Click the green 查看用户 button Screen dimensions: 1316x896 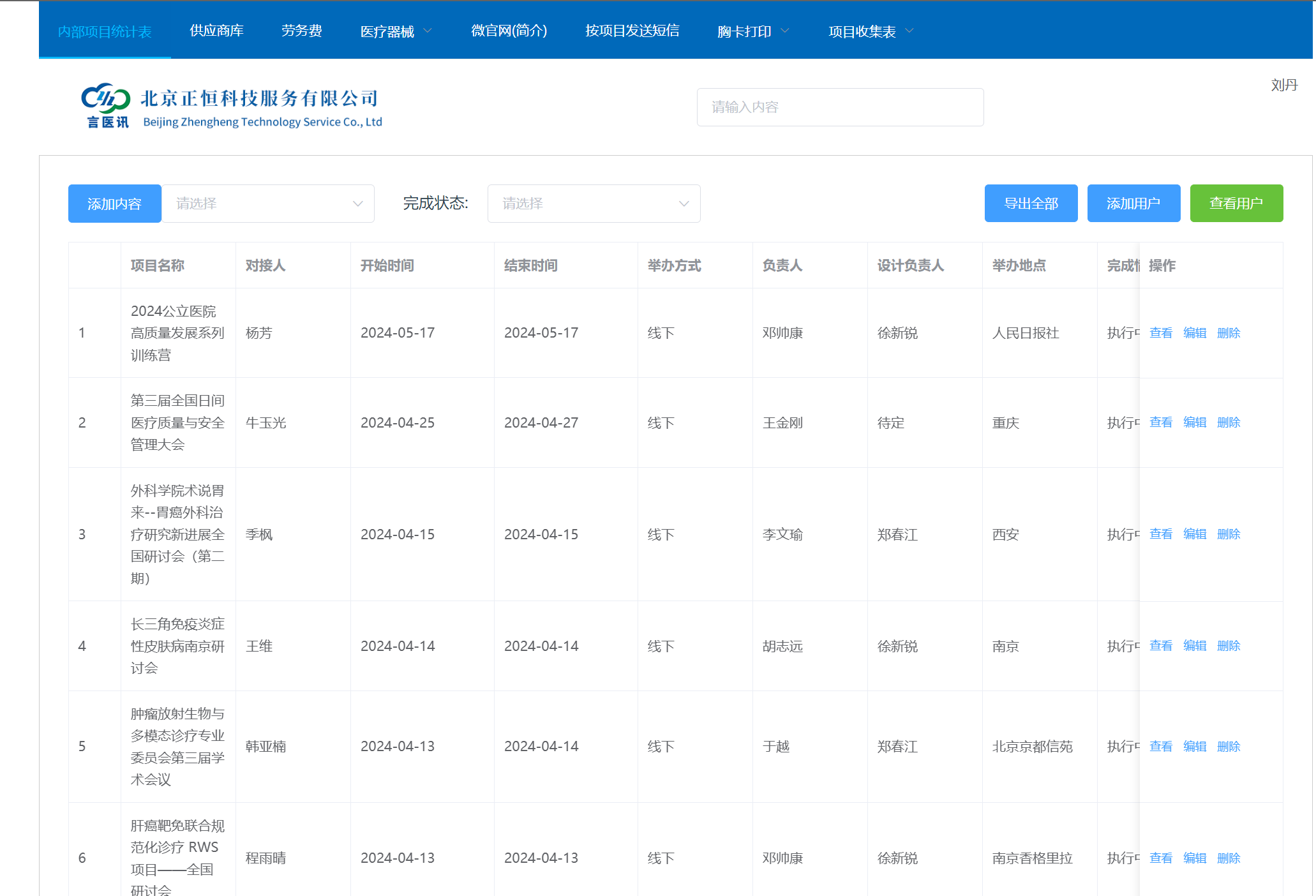click(x=1236, y=204)
